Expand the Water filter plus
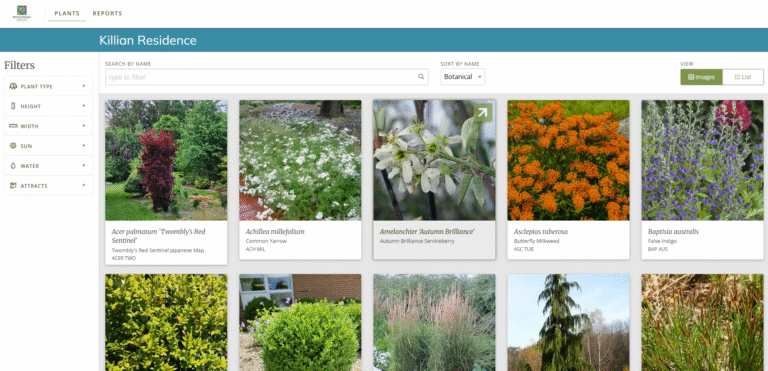768x371 pixels. coord(84,166)
